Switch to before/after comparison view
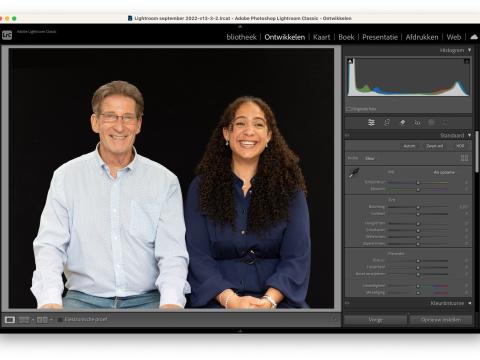Viewport: 480px width, 360px height. (x=42, y=320)
